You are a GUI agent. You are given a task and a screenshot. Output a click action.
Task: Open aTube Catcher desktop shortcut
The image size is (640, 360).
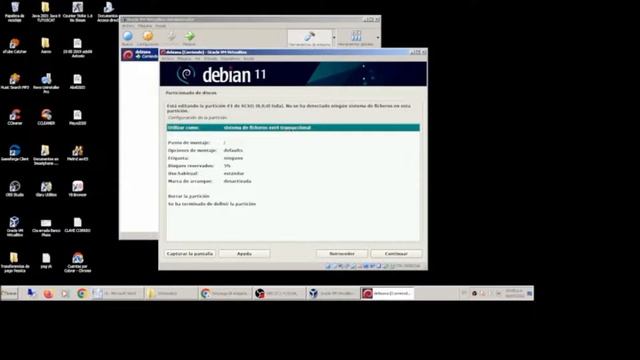click(15, 46)
